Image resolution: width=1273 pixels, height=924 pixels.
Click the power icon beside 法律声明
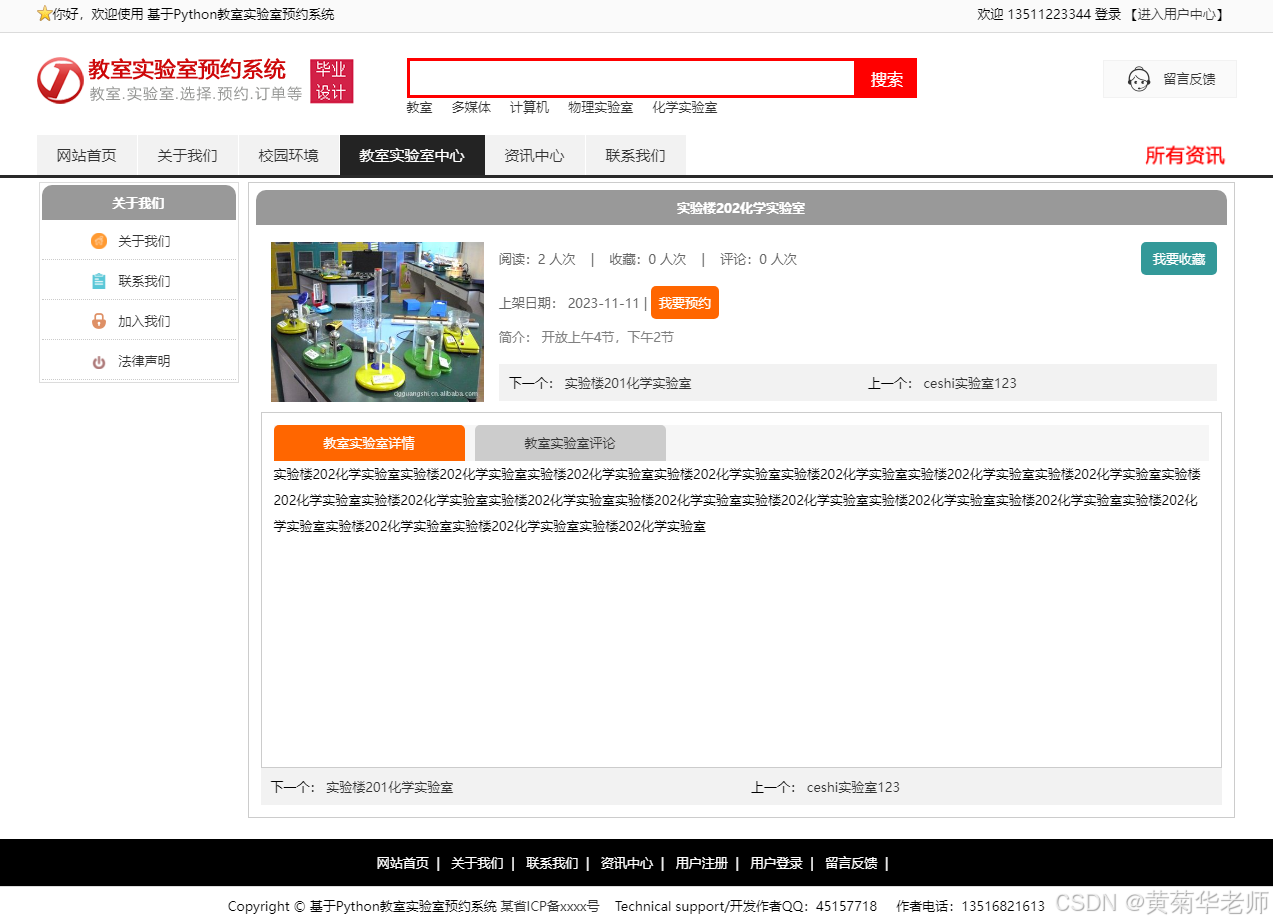(x=98, y=361)
